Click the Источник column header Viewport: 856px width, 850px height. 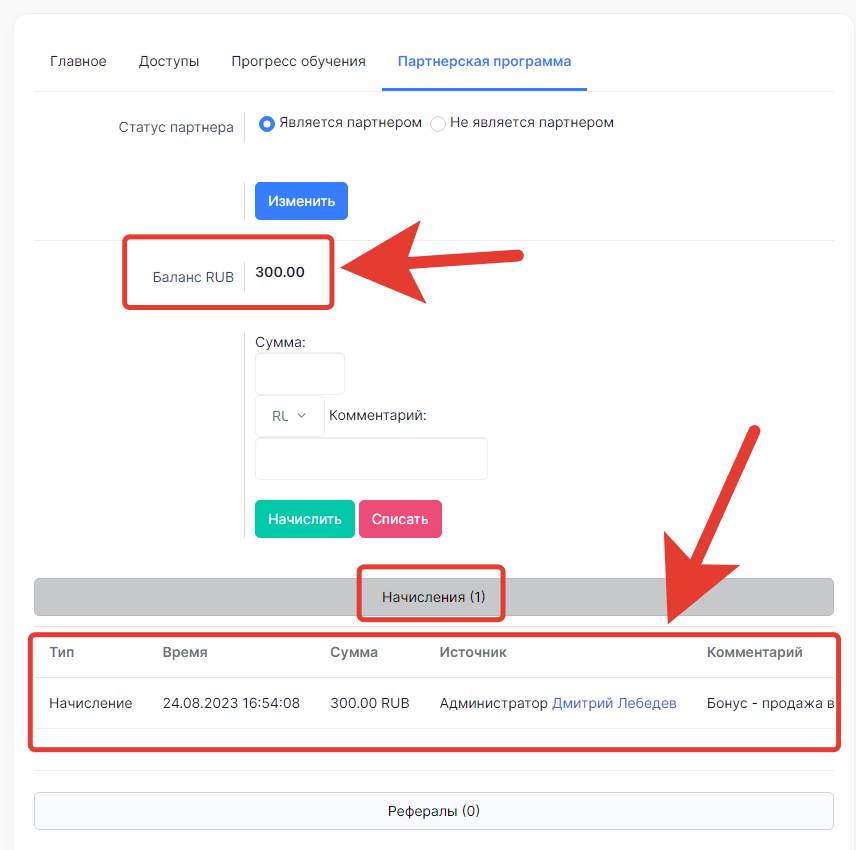point(473,652)
